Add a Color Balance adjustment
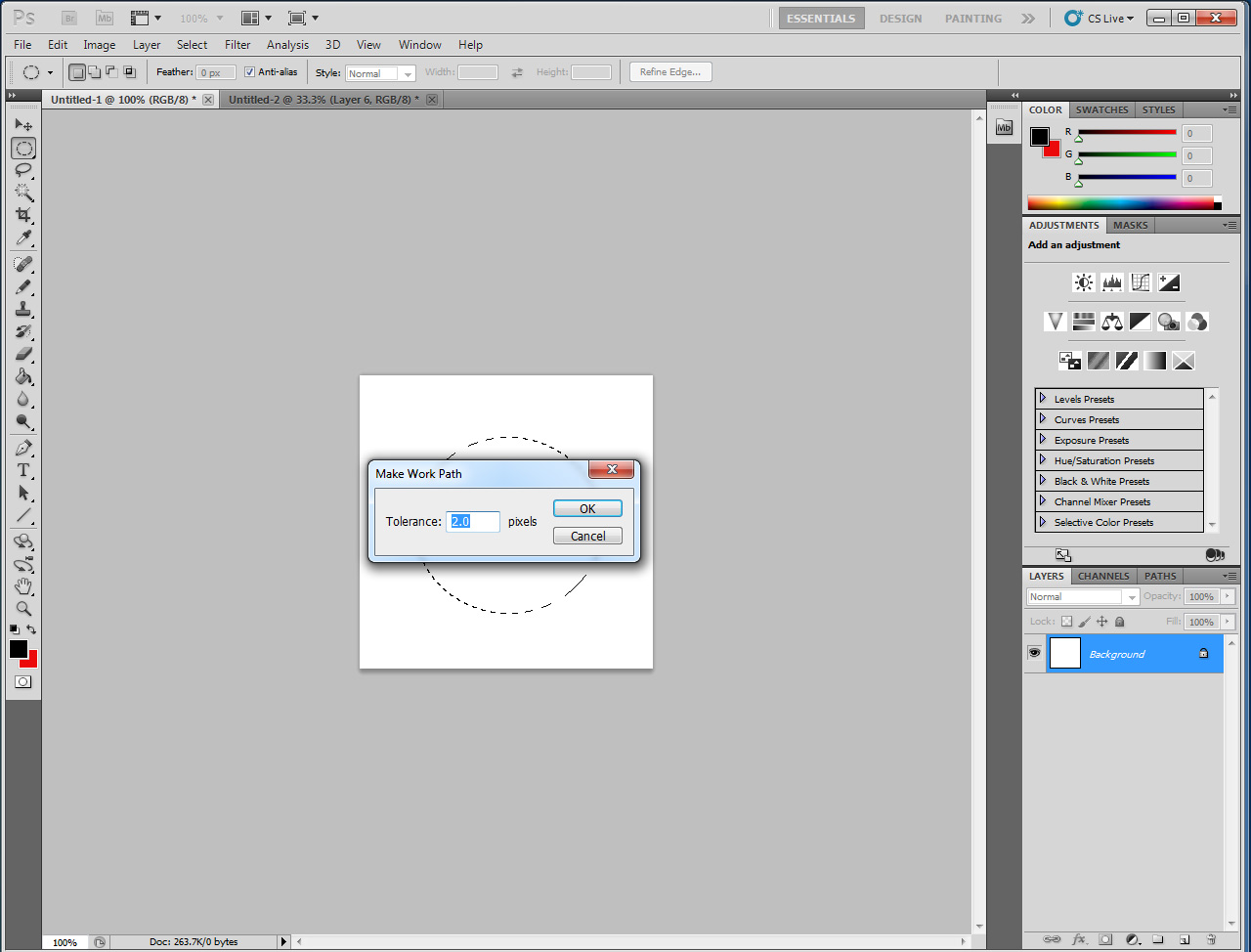The height and width of the screenshot is (952, 1251). click(x=1112, y=322)
